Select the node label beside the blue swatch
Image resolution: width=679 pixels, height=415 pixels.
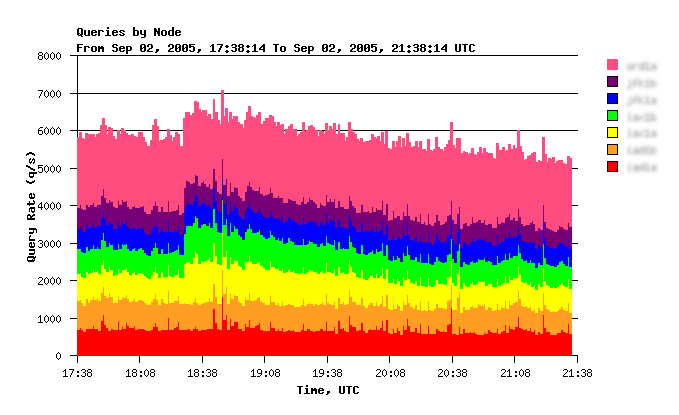coord(641,99)
